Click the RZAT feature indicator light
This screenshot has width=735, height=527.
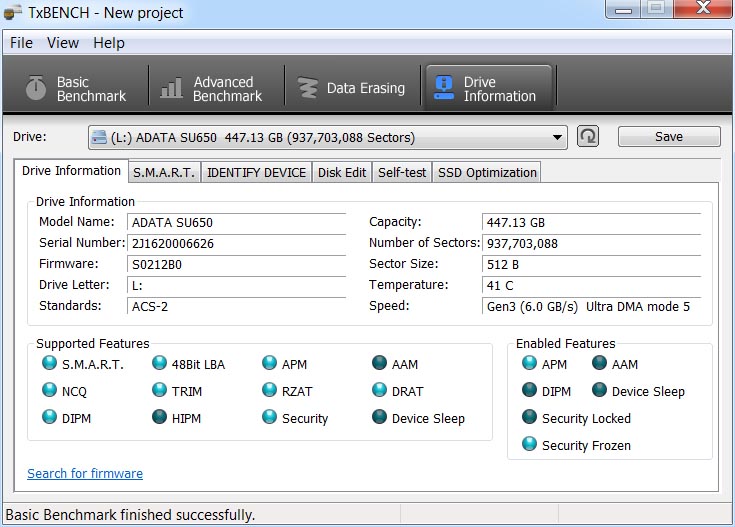tap(270, 390)
